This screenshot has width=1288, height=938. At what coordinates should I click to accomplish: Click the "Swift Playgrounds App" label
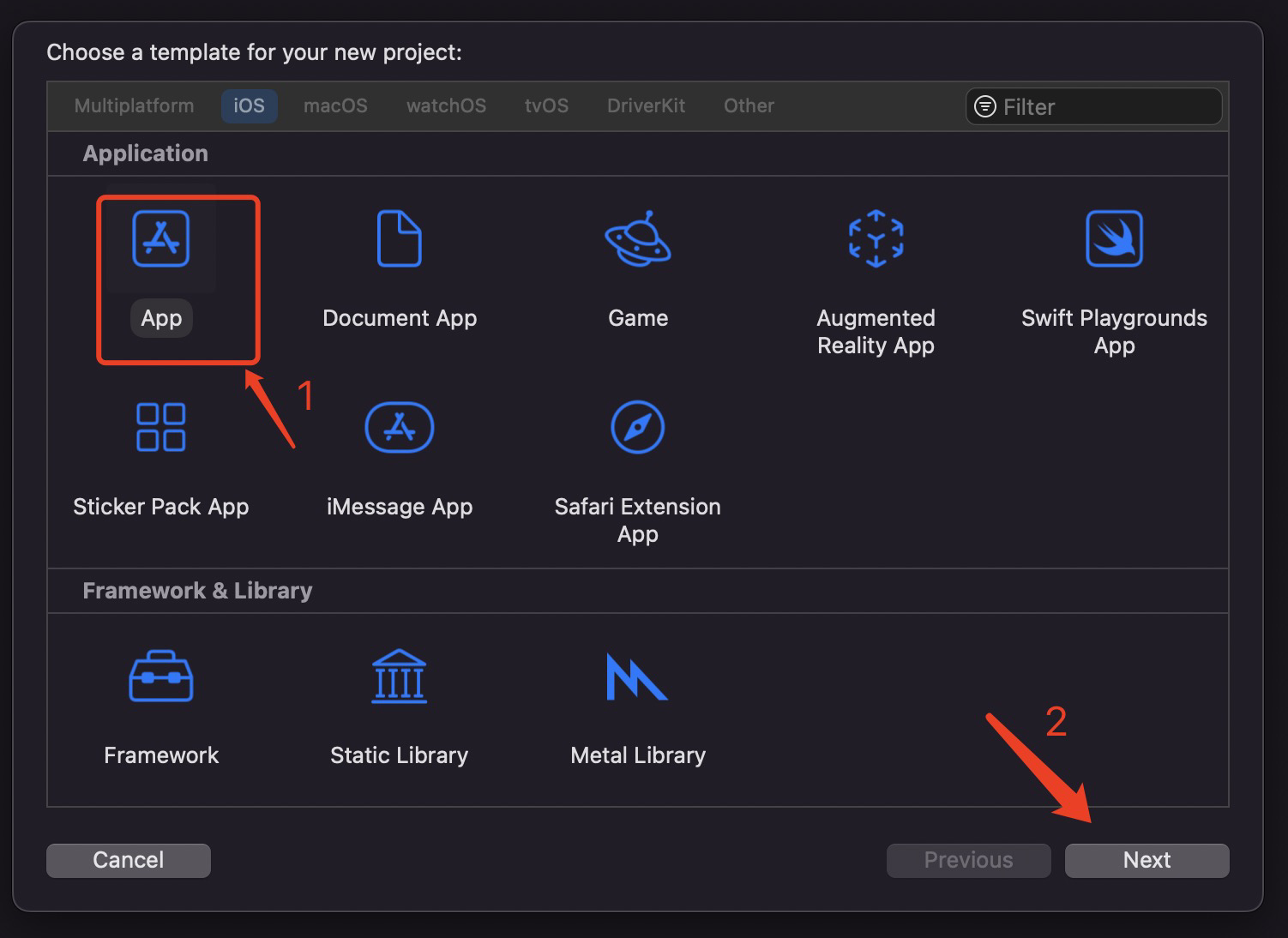pyautogui.click(x=1114, y=332)
